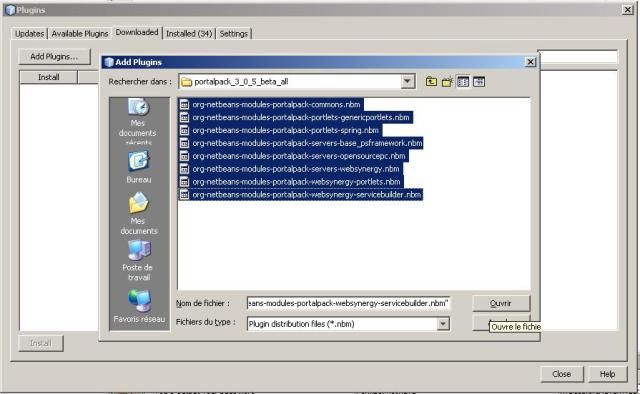This screenshot has height=394, width=640.
Task: Click the search field in Plugins window
Action: point(579,57)
